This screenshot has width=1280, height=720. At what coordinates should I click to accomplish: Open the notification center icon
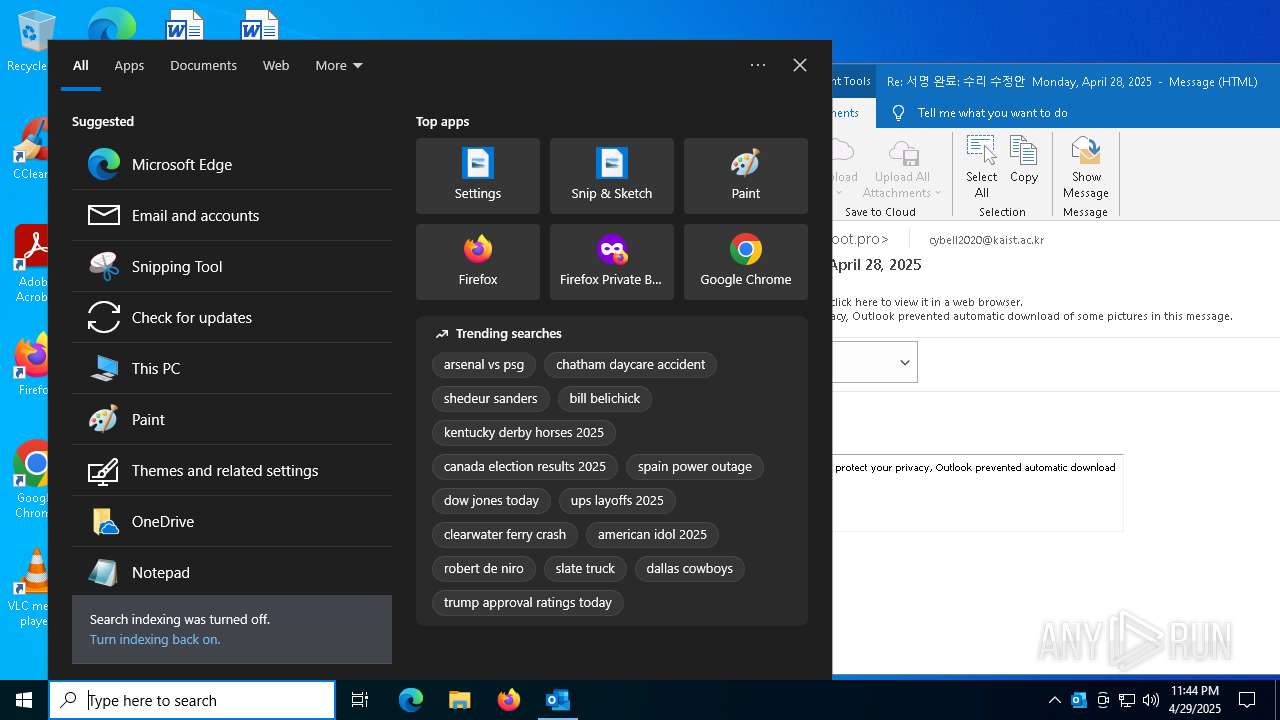coord(1247,700)
